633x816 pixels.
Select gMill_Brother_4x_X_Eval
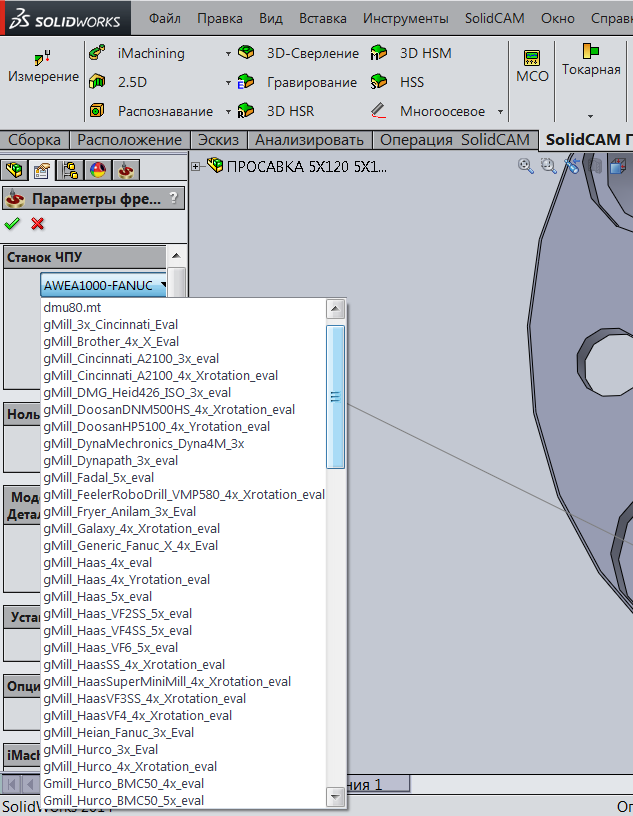tap(183, 341)
